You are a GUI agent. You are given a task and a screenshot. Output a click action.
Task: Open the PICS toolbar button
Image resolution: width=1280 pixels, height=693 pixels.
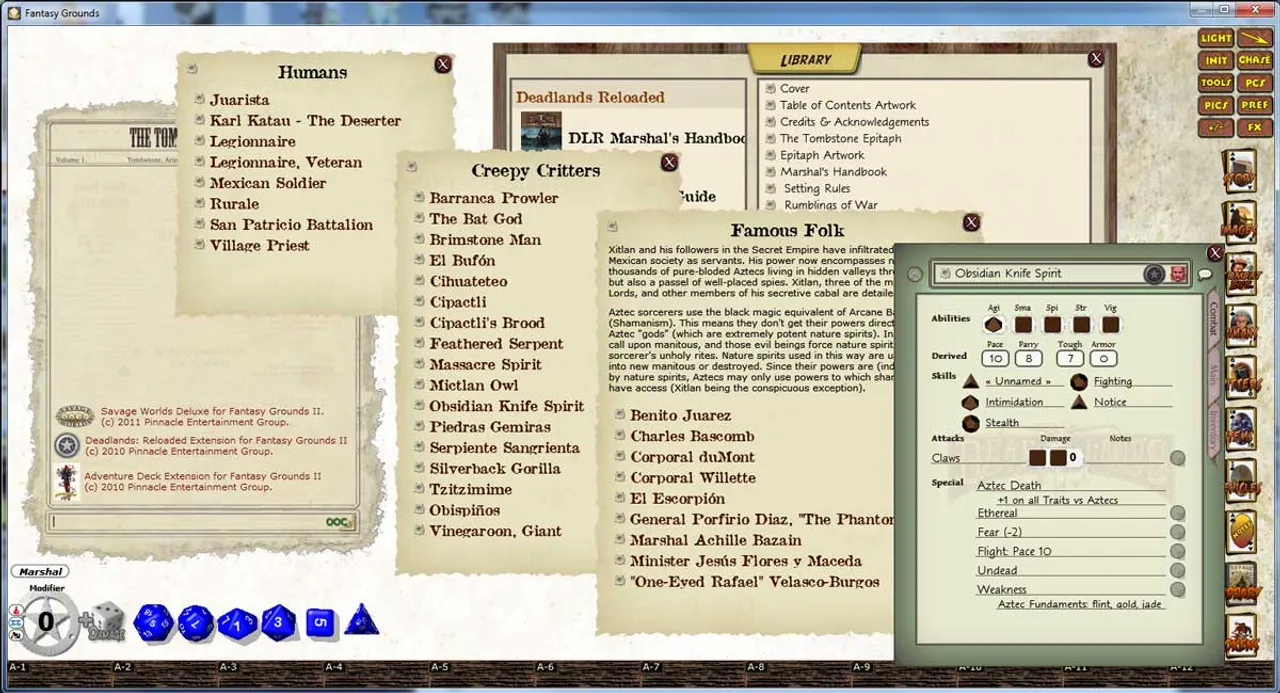[1216, 105]
